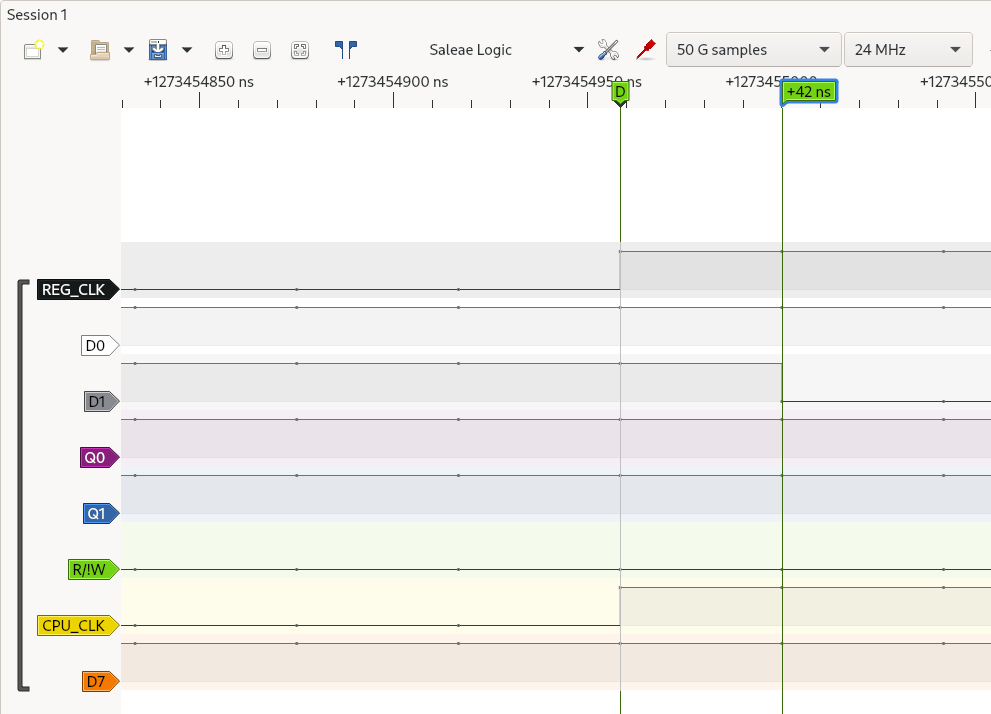Click the Save capture icon

(x=158, y=50)
